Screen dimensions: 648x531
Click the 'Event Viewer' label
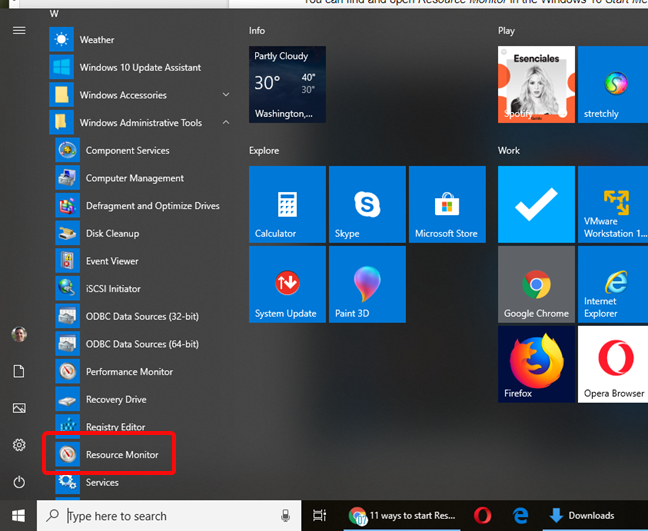(x=112, y=261)
